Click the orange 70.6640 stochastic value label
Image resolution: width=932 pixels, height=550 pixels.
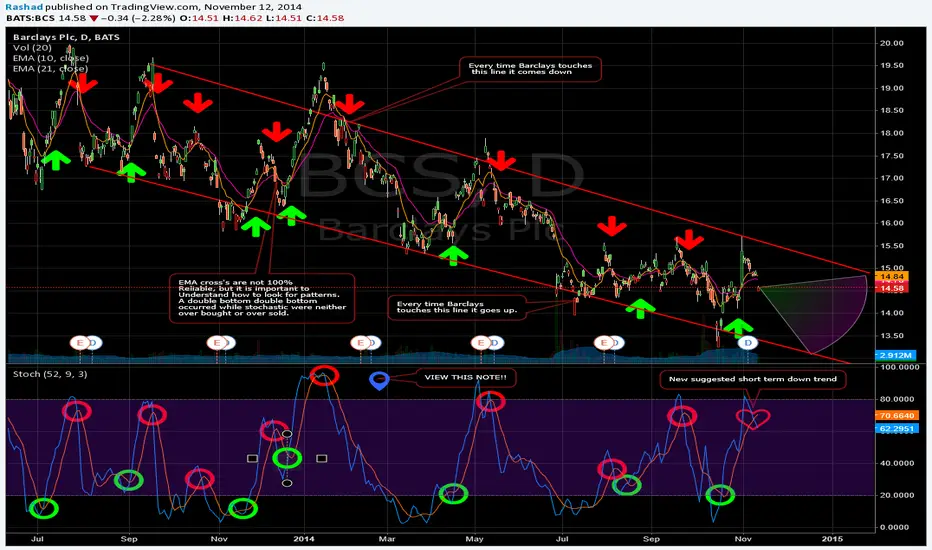[897, 416]
